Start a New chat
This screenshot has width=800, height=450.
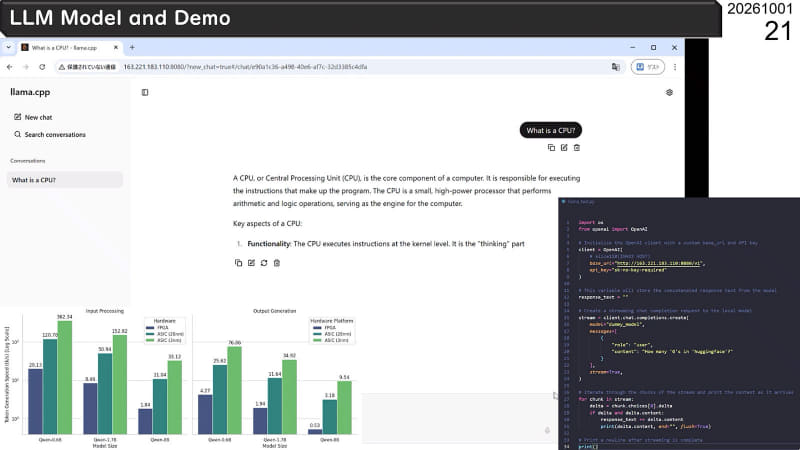[x=33, y=117]
